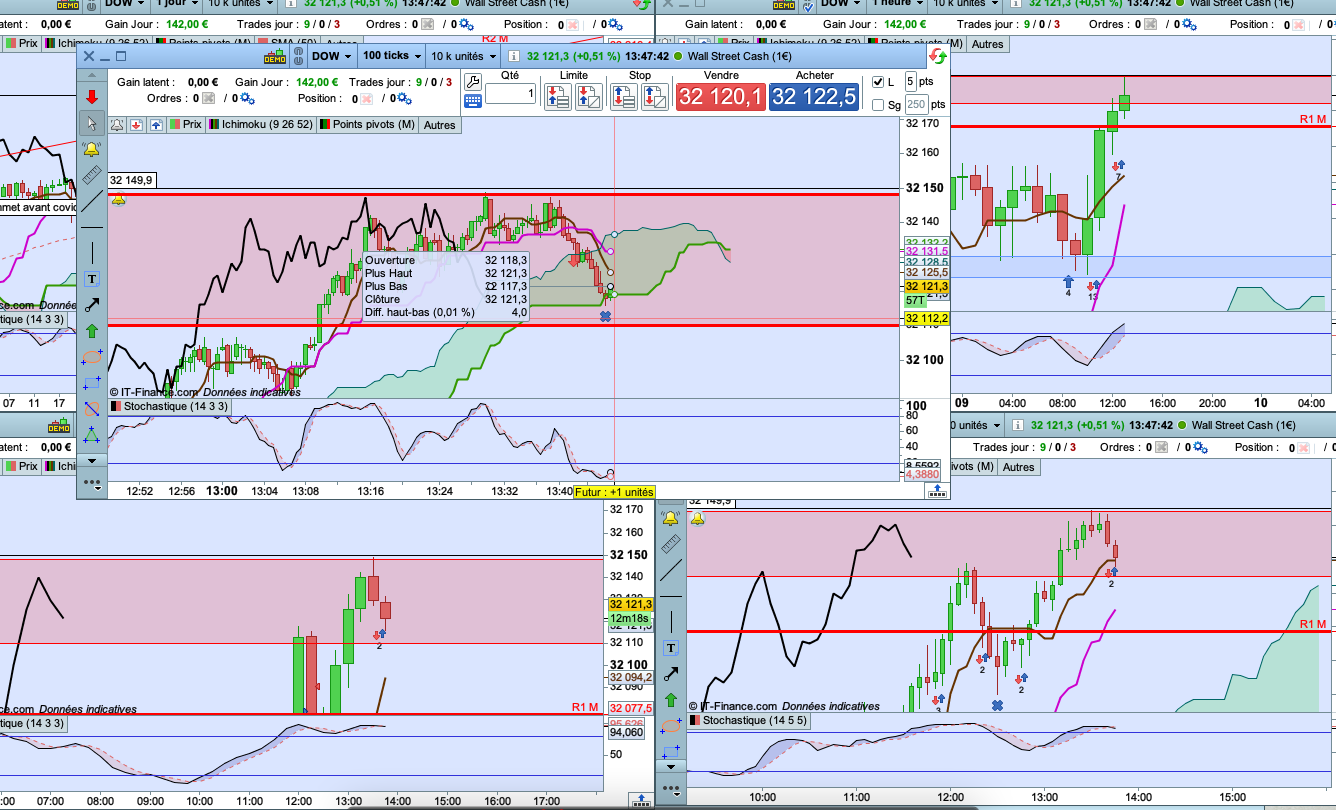This screenshot has width=1336, height=810.
Task: Open the three-dots menu at front window sidebar bottom
Action: click(91, 483)
